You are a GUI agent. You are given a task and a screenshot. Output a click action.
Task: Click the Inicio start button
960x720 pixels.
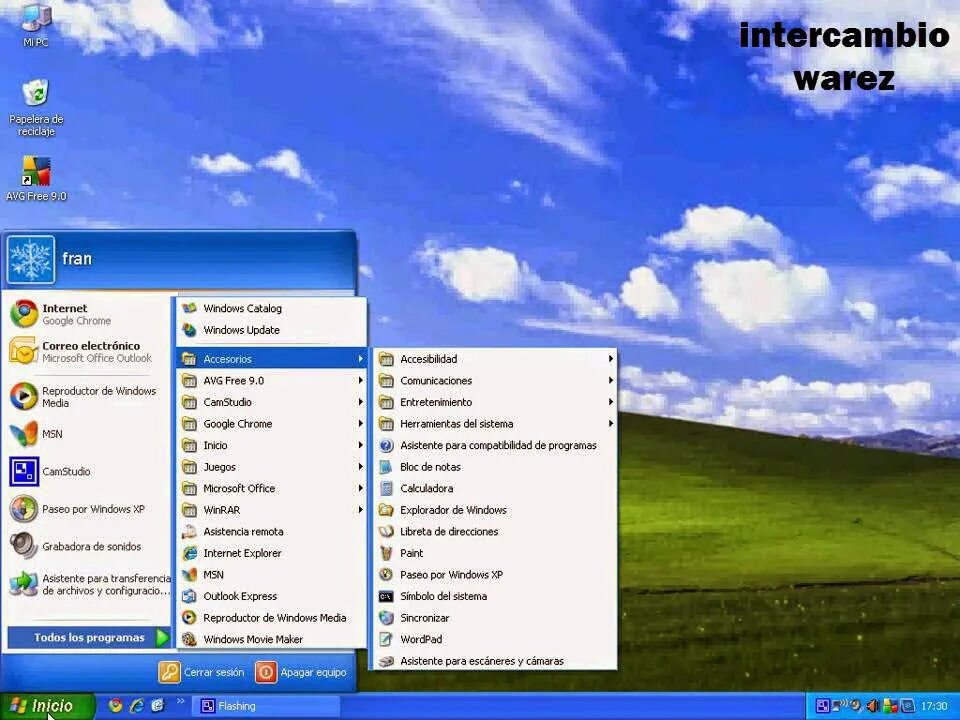point(48,706)
